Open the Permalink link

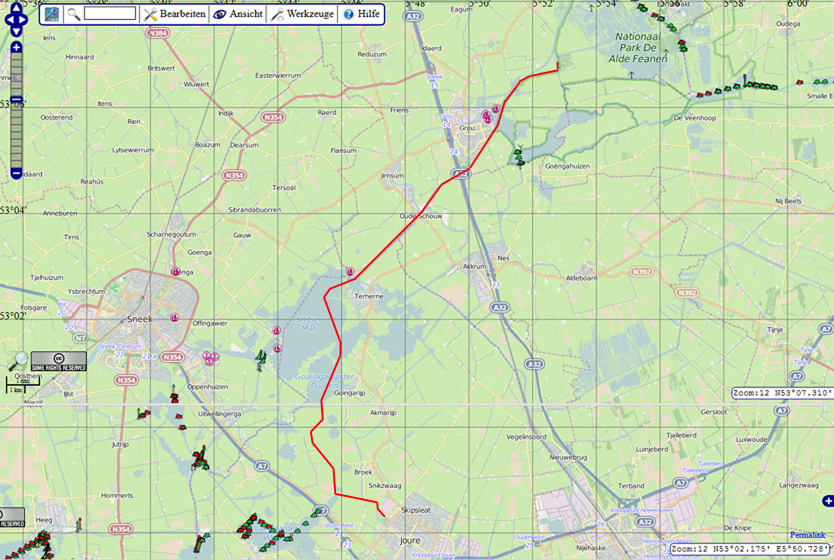810,535
